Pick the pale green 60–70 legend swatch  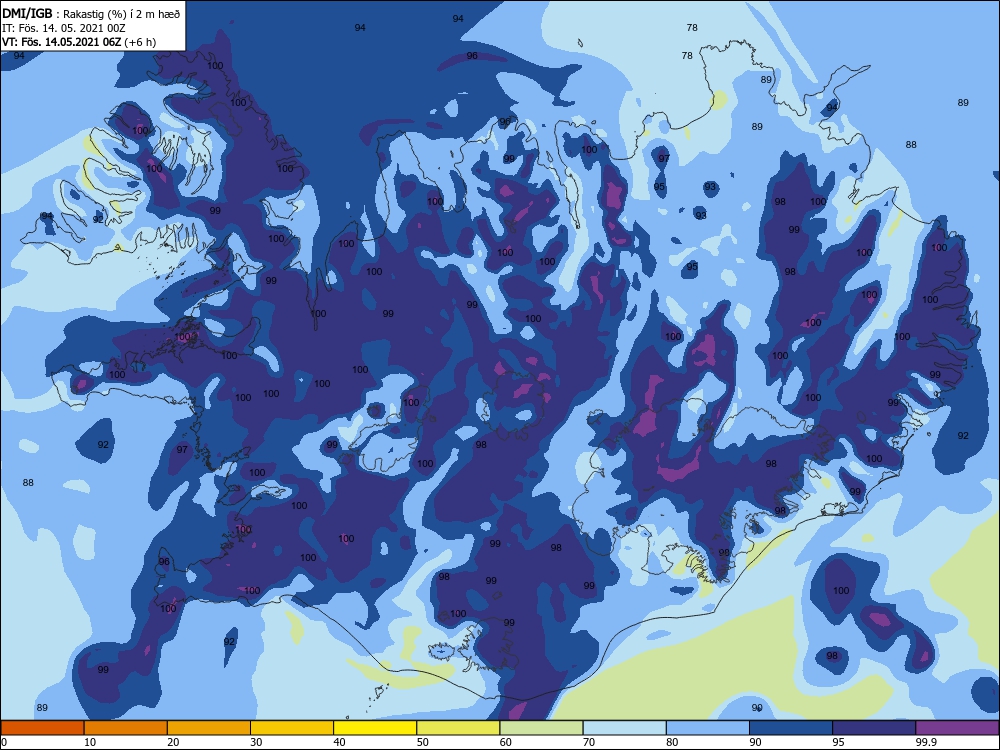tap(541, 728)
